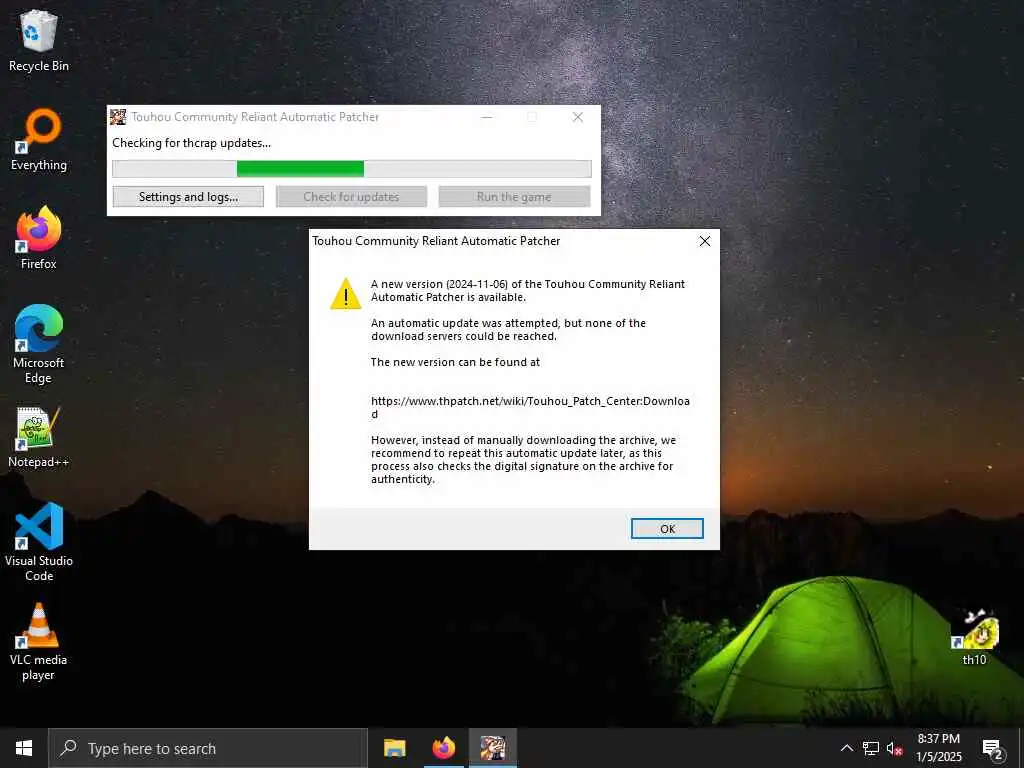The image size is (1024, 768).
Task: Open the notification center icon
Action: (x=992, y=748)
